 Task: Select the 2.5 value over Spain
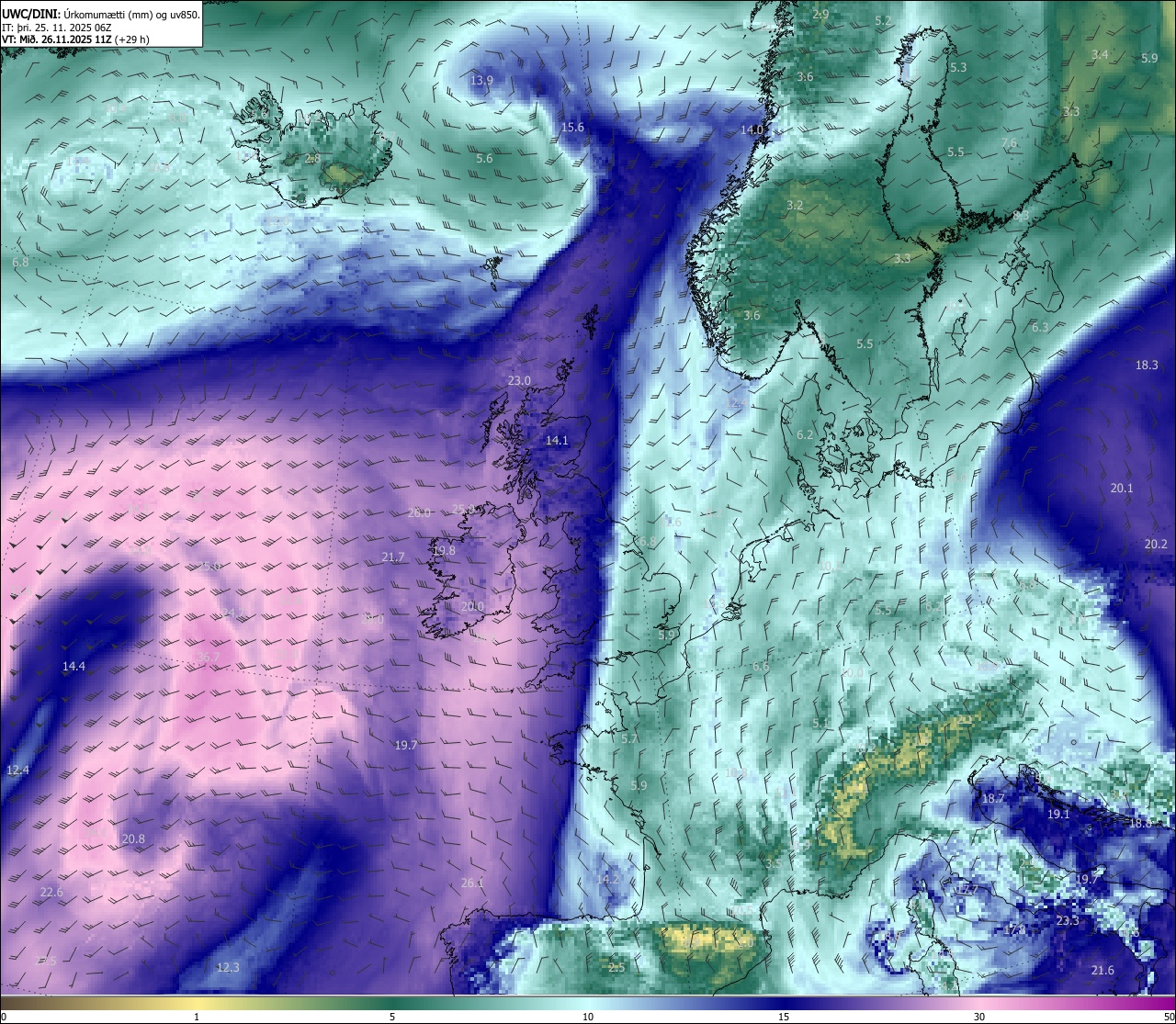click(616, 968)
